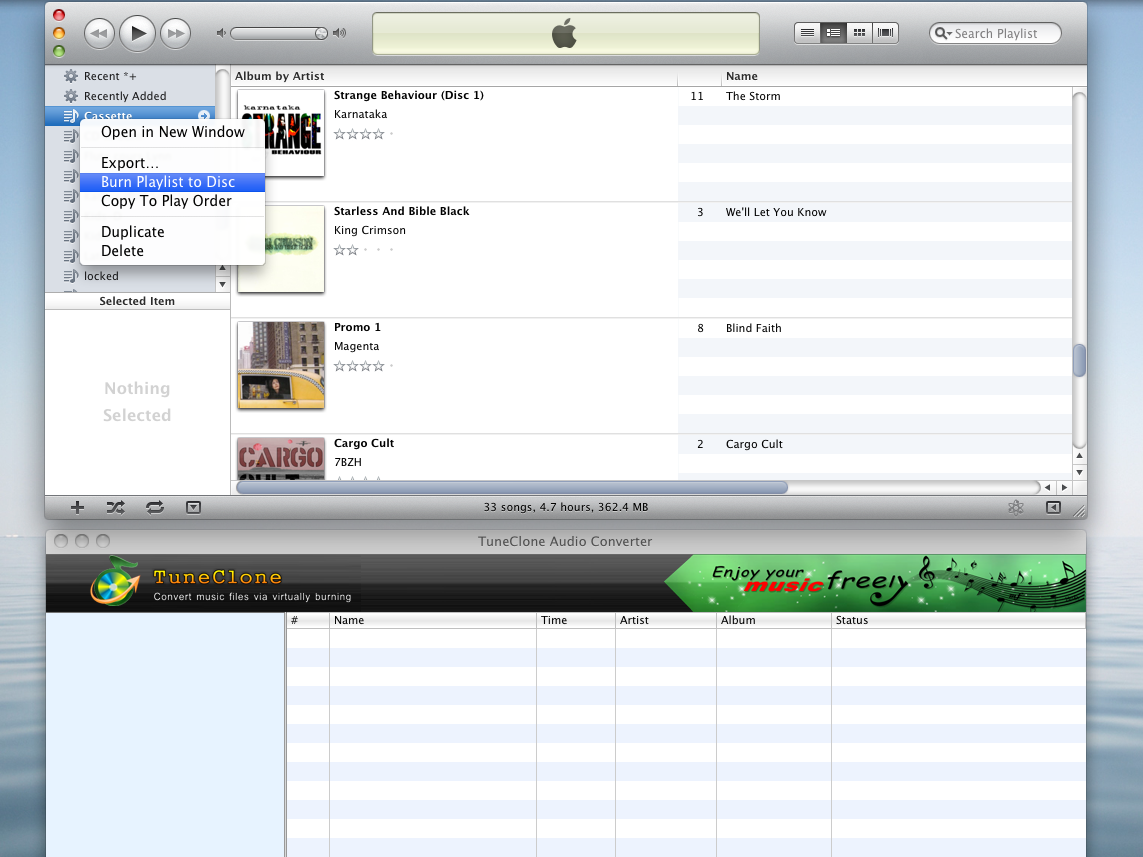Click Strange Behaviour album artwork
Image resolution: width=1143 pixels, height=857 pixels.
click(x=294, y=133)
